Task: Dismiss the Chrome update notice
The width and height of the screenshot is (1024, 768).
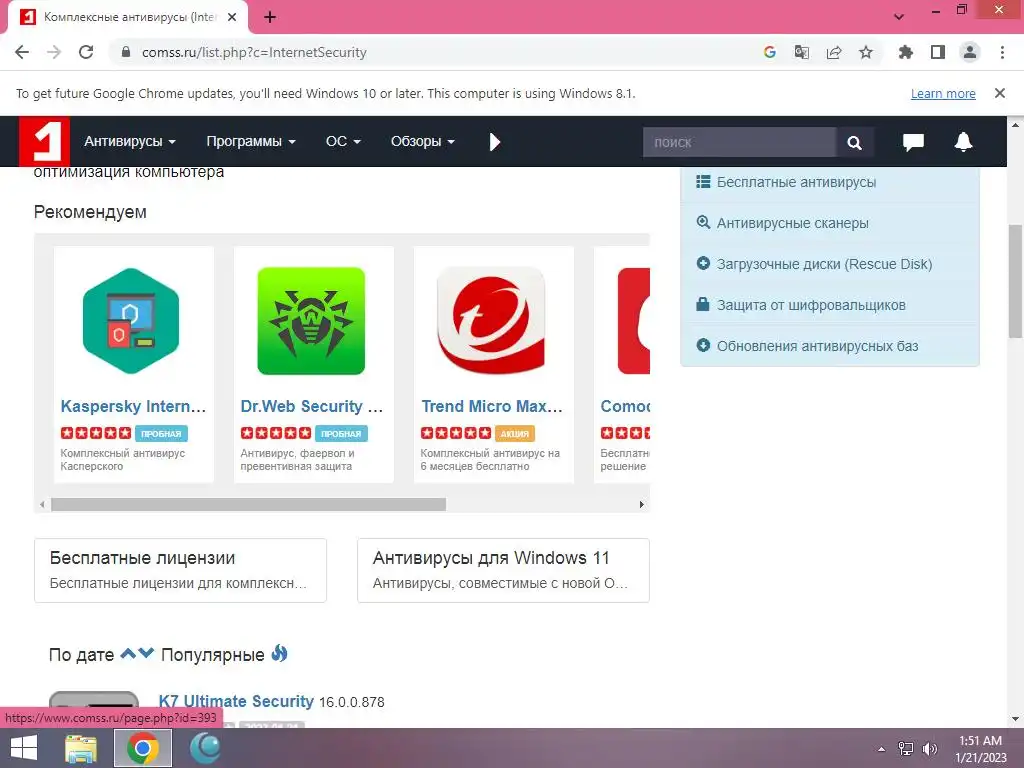Action: pyautogui.click(x=1000, y=93)
